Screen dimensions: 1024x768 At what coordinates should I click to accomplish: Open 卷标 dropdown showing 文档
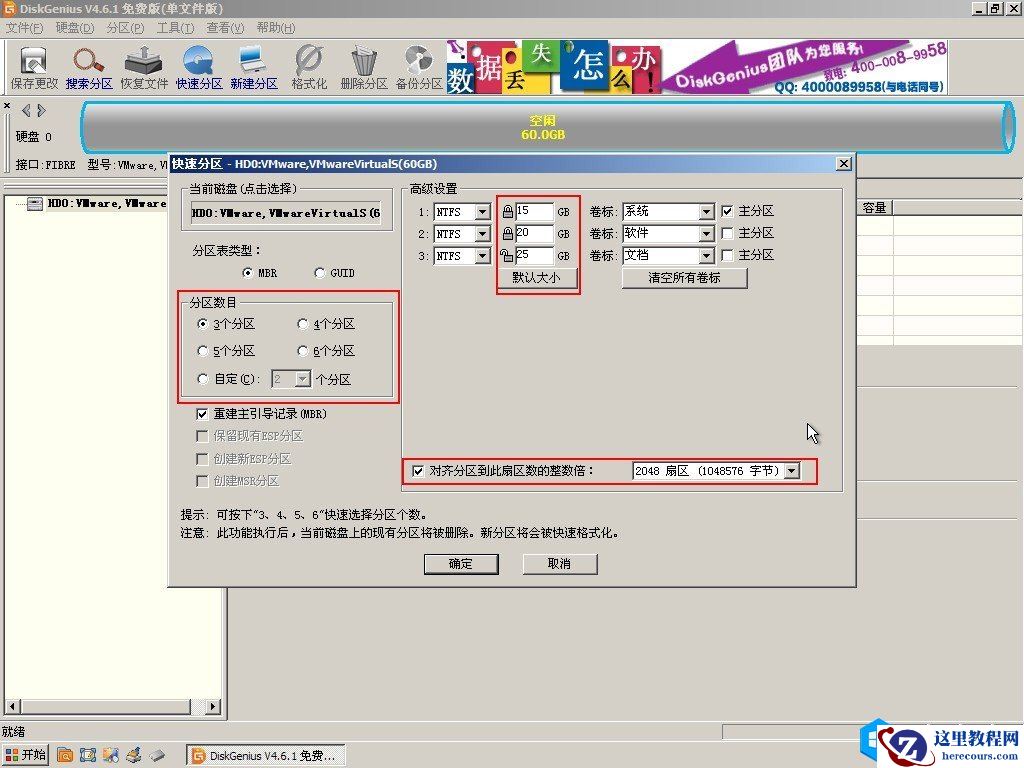click(706, 255)
